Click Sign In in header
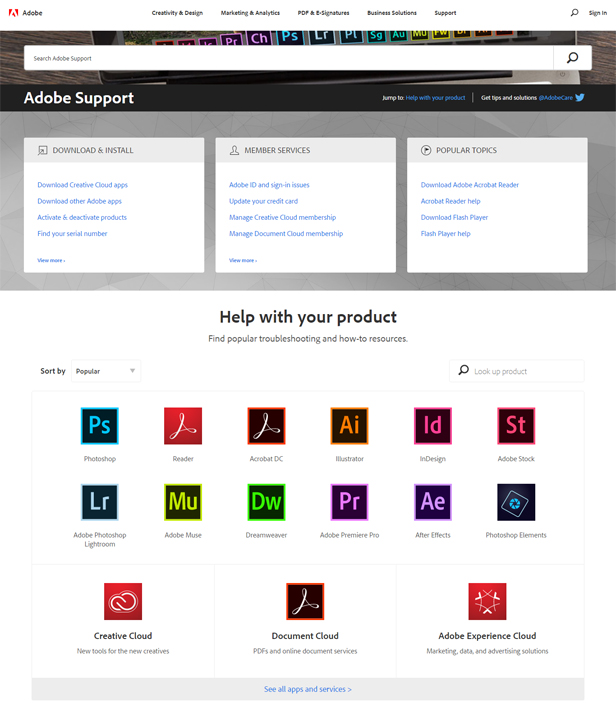 click(598, 13)
